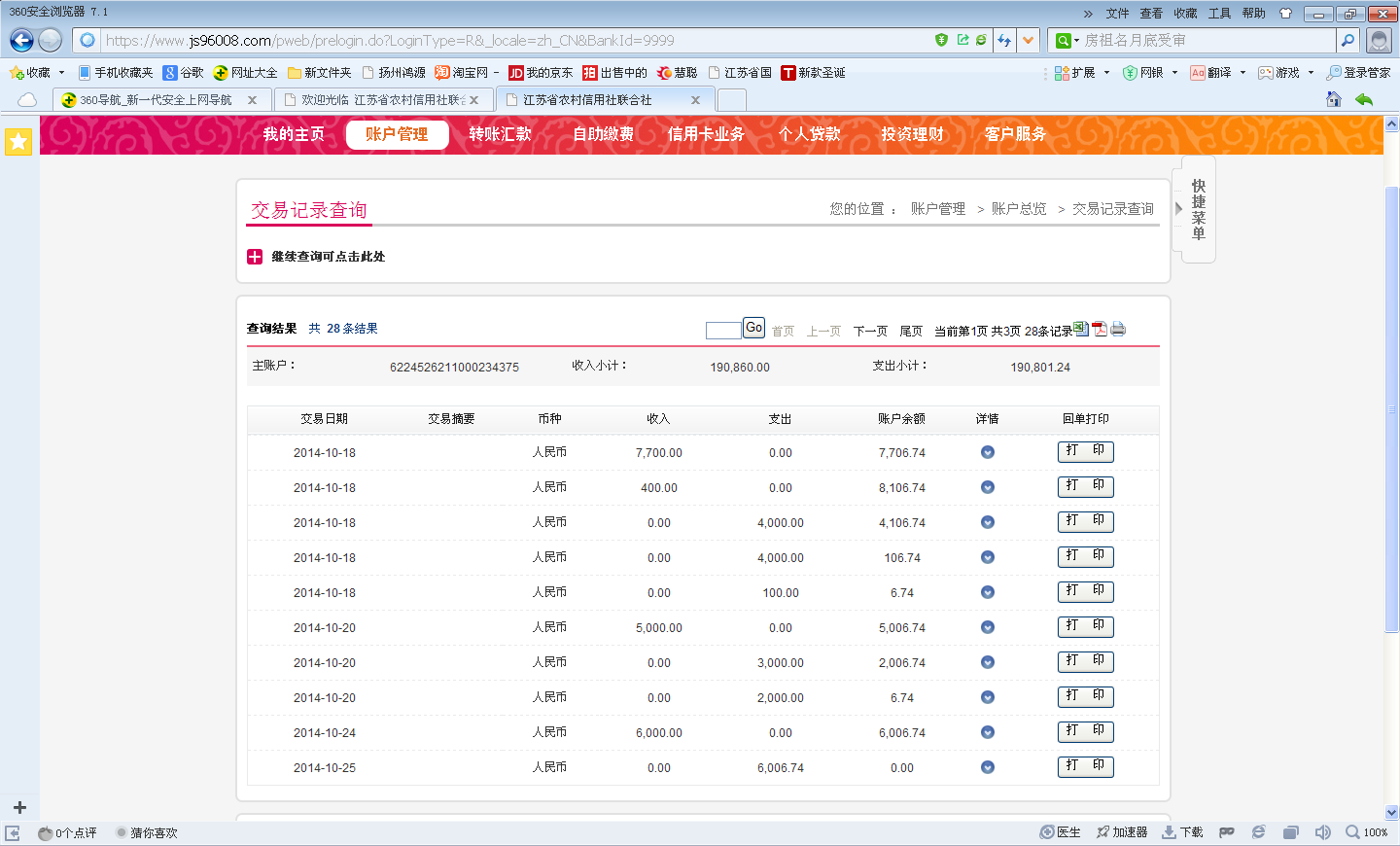The width and height of the screenshot is (1400, 846).
Task: Go to next page via 下一页
Action: pyautogui.click(x=870, y=331)
